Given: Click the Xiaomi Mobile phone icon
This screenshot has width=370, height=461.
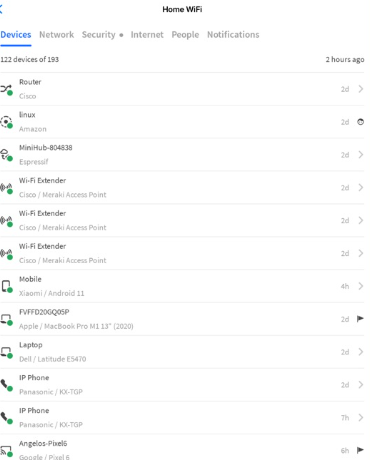Looking at the screenshot, I should pyautogui.click(x=6, y=286).
